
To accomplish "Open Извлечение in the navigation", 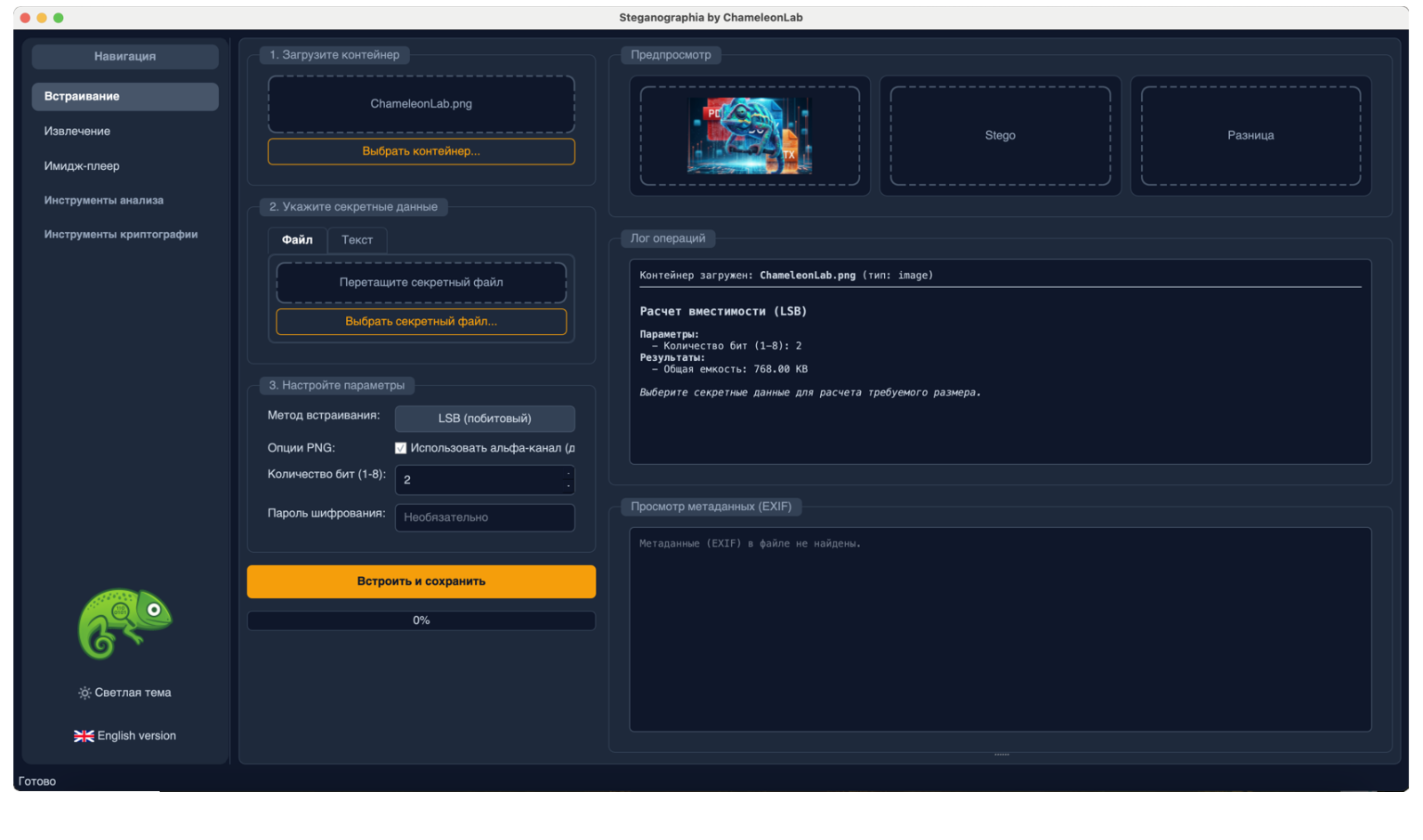I will (x=77, y=131).
